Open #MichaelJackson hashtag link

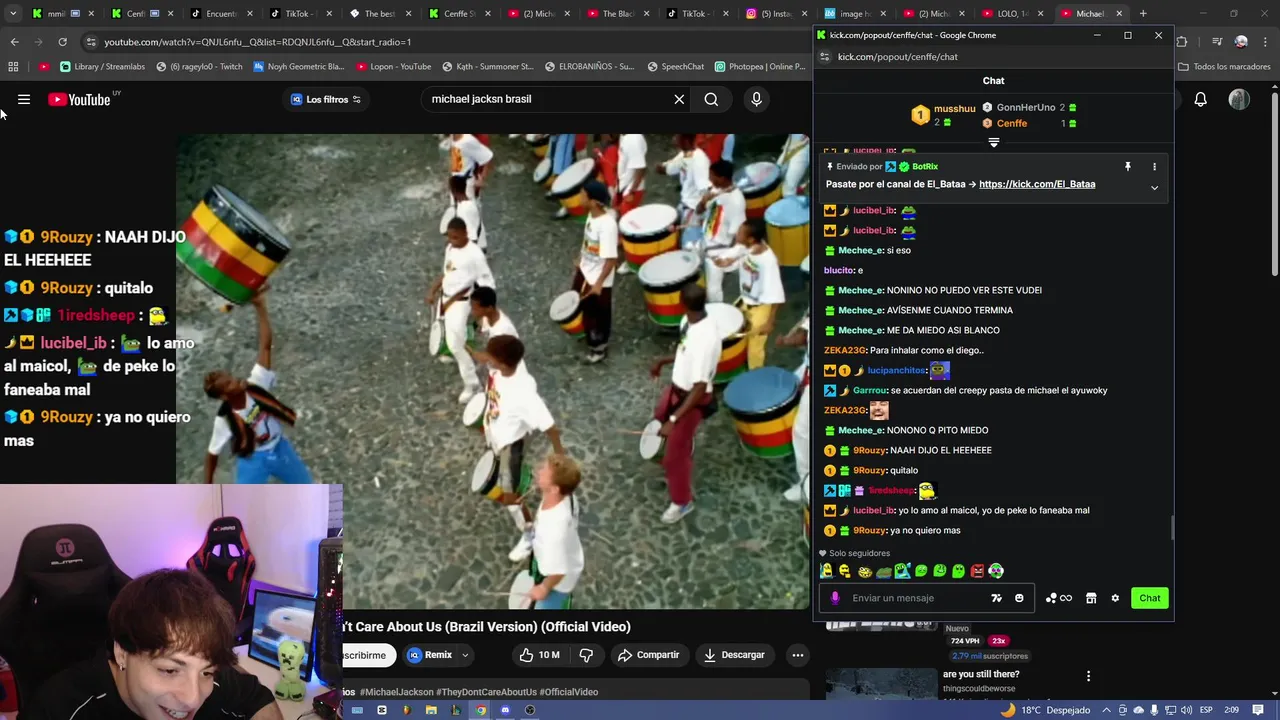click(x=396, y=692)
